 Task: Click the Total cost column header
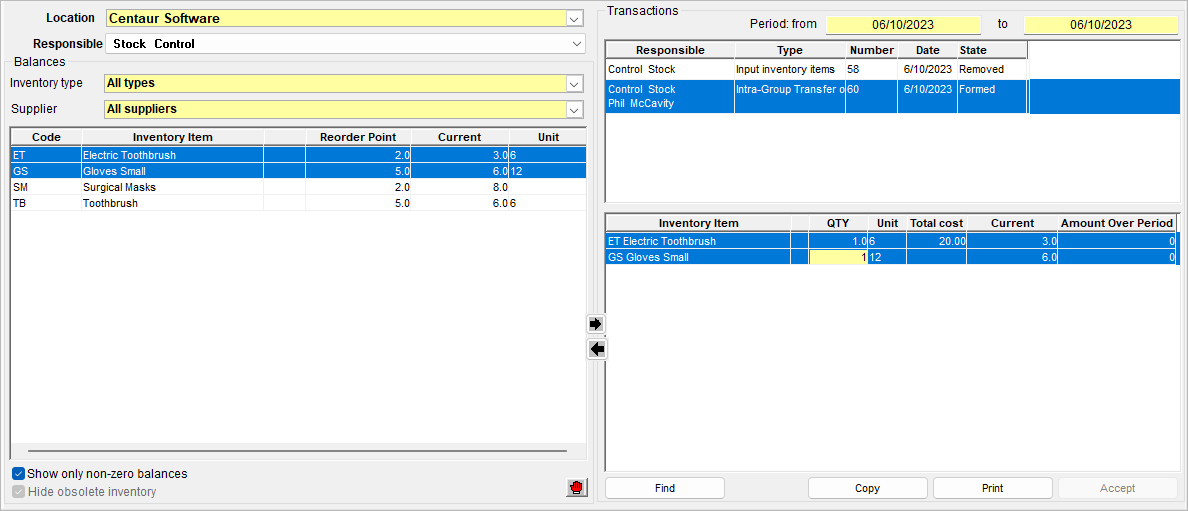tap(937, 224)
